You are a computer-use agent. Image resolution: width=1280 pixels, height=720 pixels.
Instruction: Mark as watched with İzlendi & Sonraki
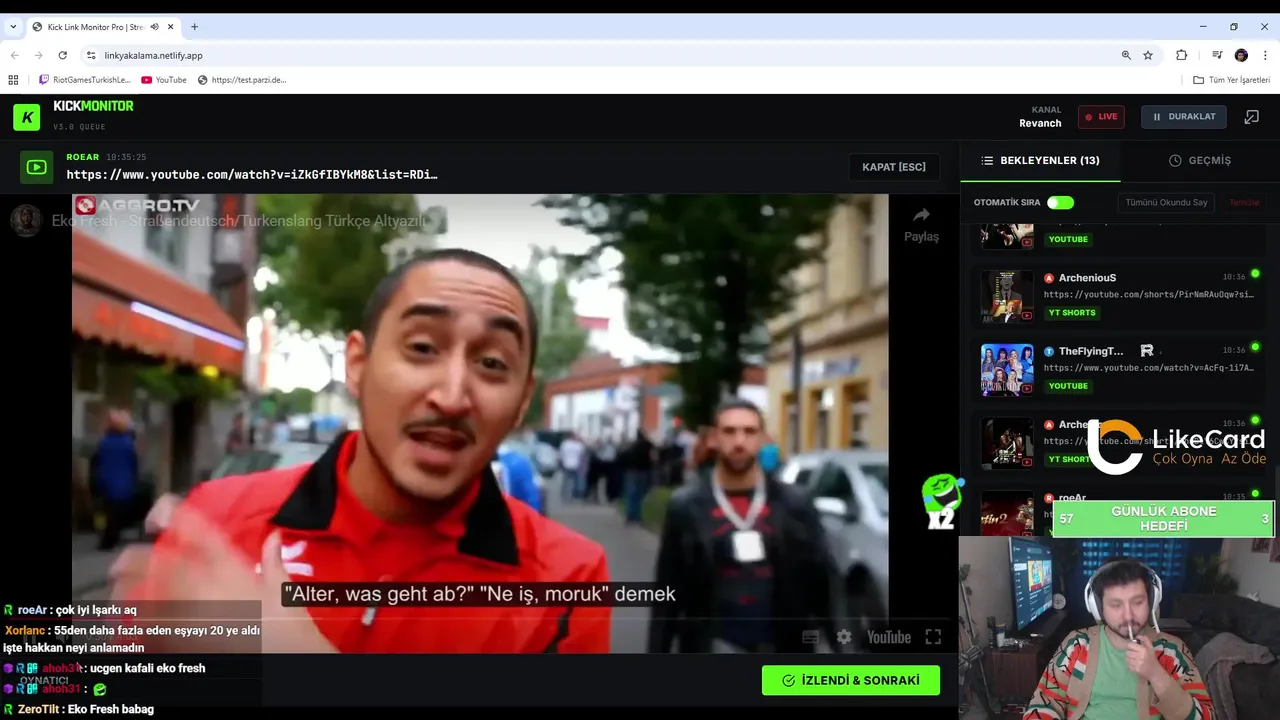[851, 680]
